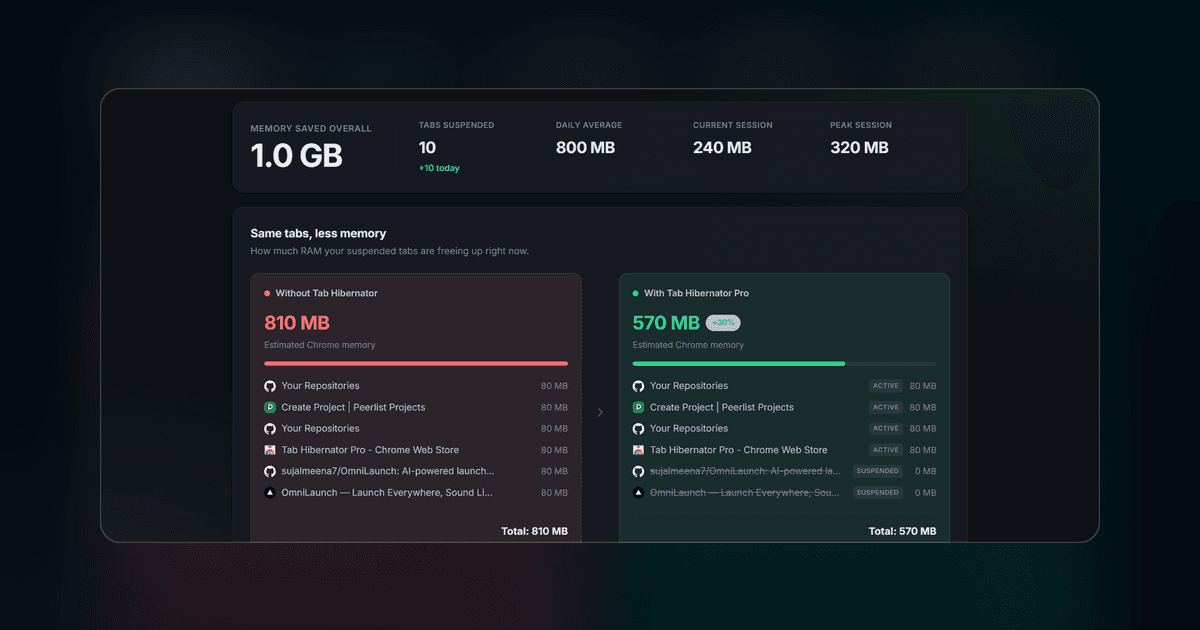Click the +10 today label

[x=439, y=168]
